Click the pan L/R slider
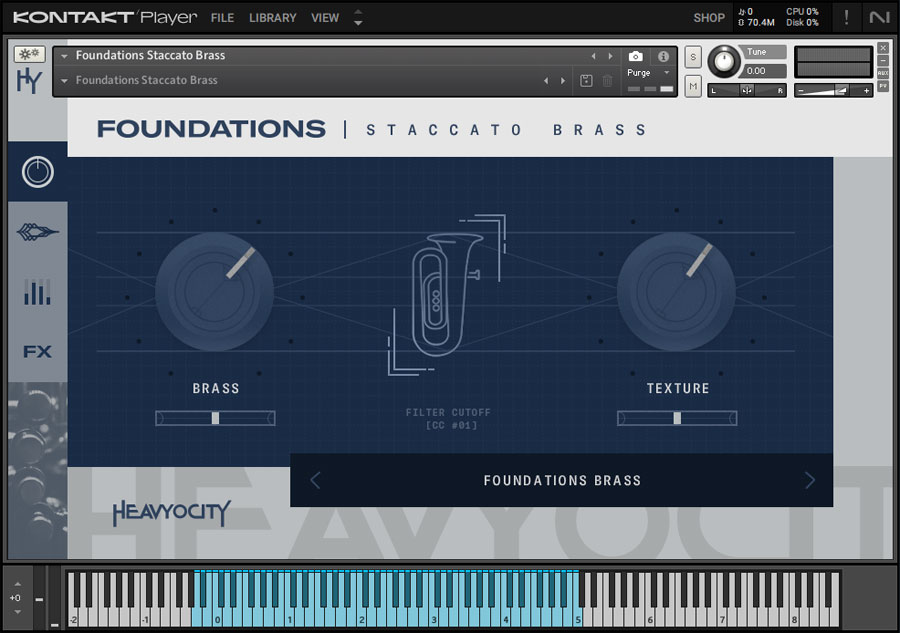This screenshot has height=633, width=900. (747, 90)
